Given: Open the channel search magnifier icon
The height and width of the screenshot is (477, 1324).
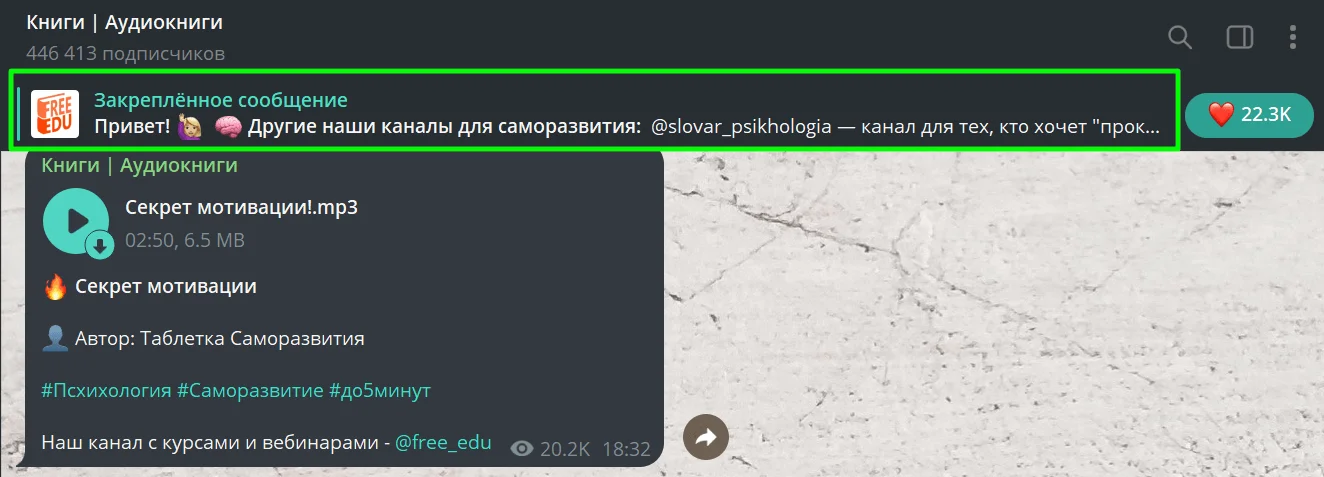Looking at the screenshot, I should pyautogui.click(x=1180, y=38).
